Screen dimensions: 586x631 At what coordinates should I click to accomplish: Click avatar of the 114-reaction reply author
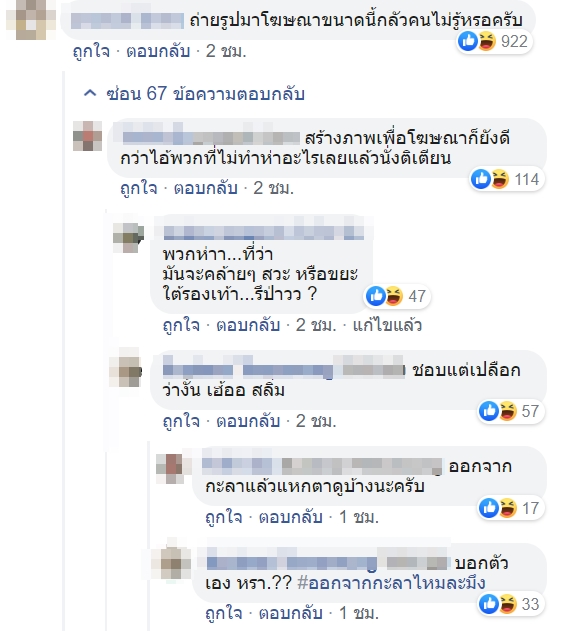pyautogui.click(x=88, y=136)
